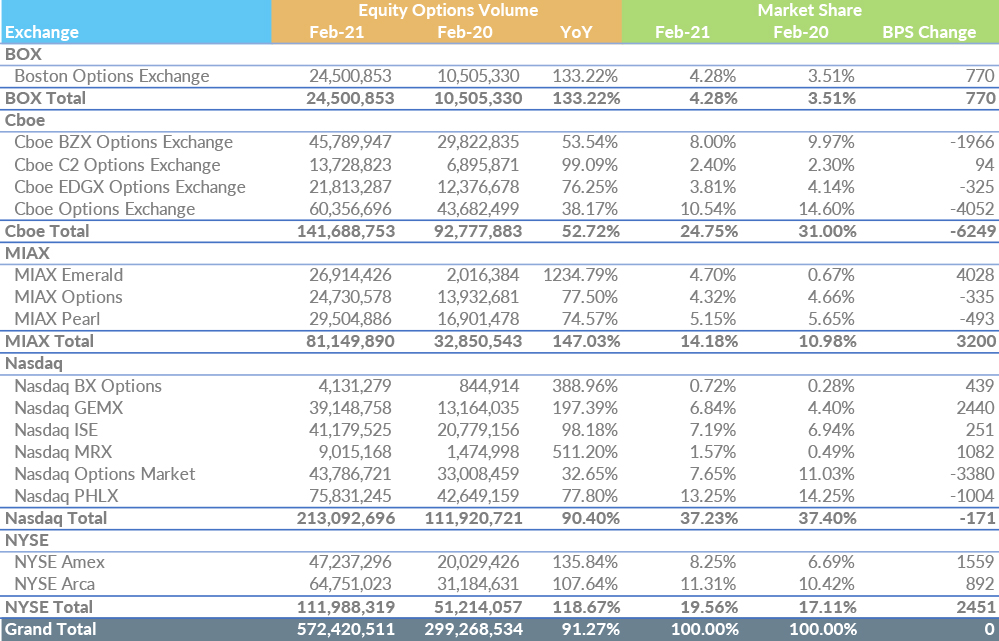Click the 45,789,947 Cboe BZX volume
This screenshot has width=999, height=641.
coord(350,142)
